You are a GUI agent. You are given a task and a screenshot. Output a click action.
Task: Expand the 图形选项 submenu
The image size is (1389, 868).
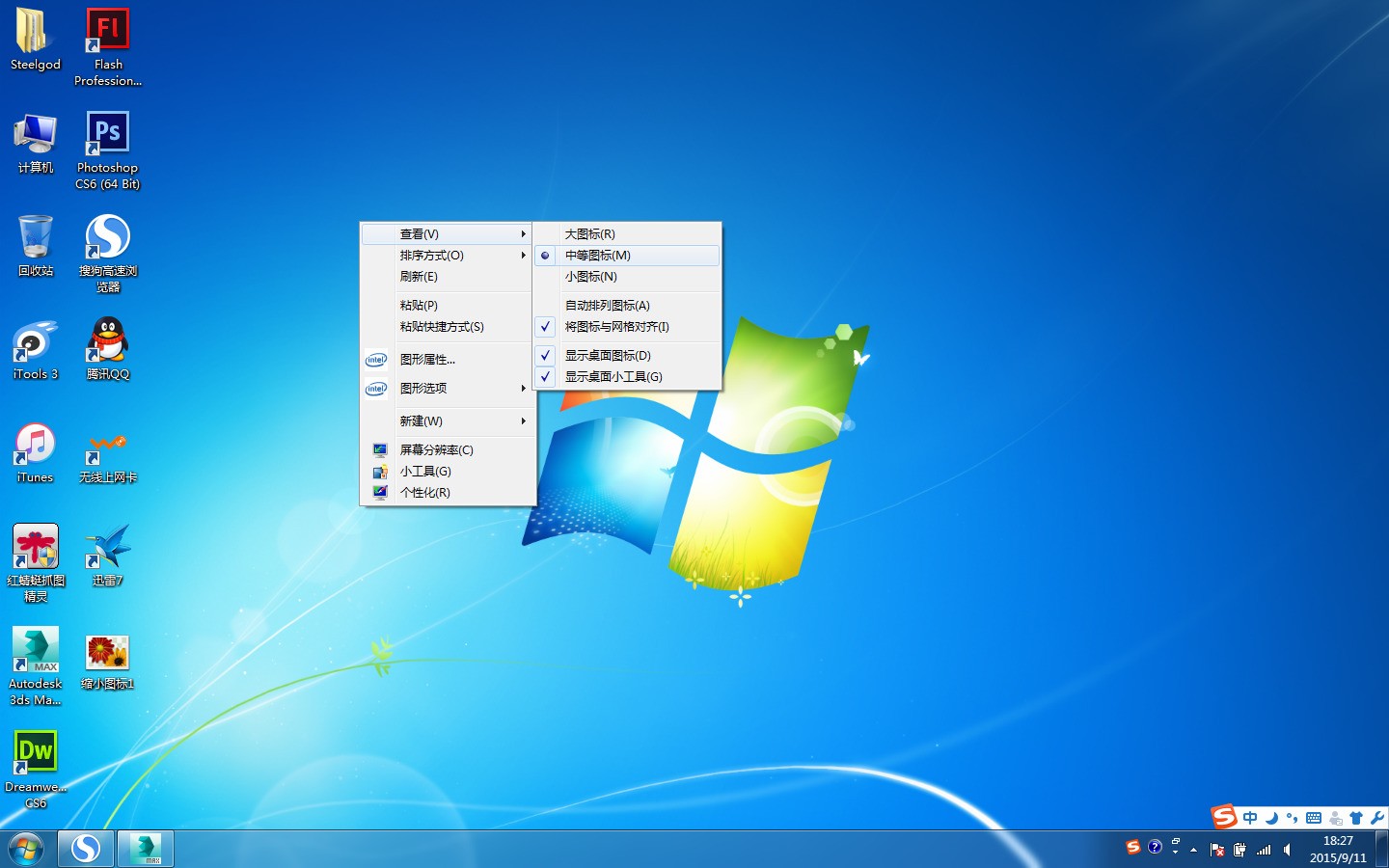pyautogui.click(x=448, y=389)
